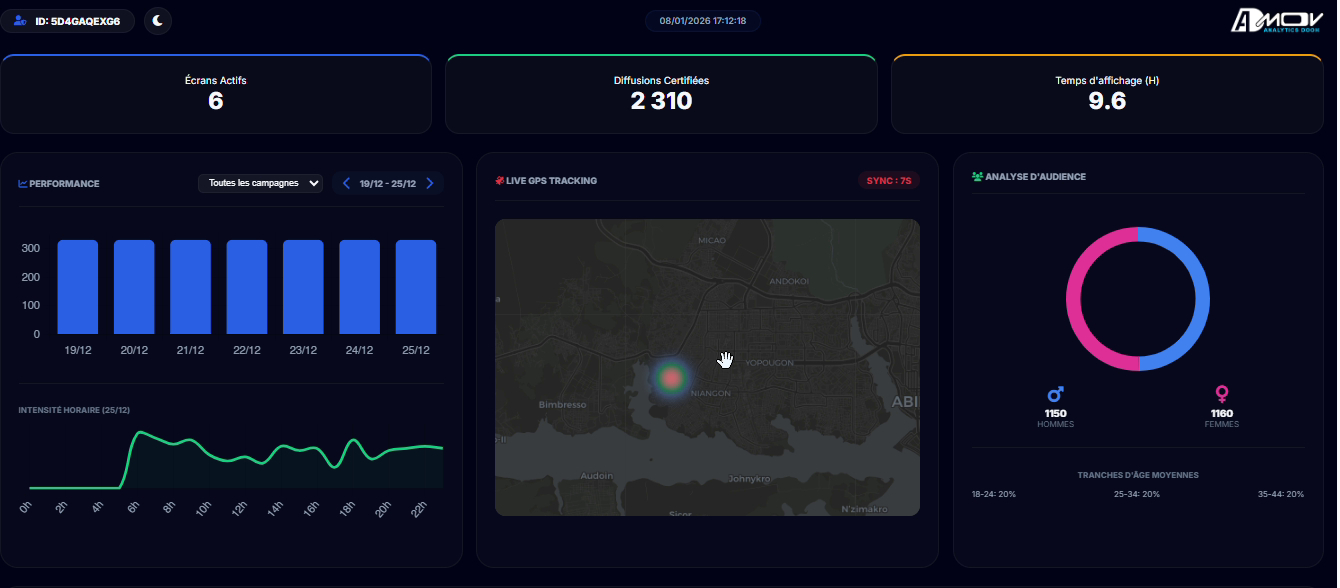The image size is (1340, 588).
Task: Toggle dark mode with the moon icon
Action: pos(158,20)
